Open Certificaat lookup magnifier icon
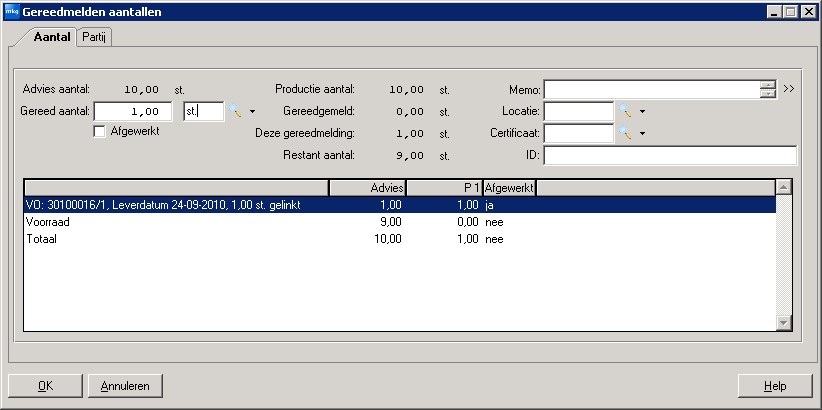 tap(625, 133)
